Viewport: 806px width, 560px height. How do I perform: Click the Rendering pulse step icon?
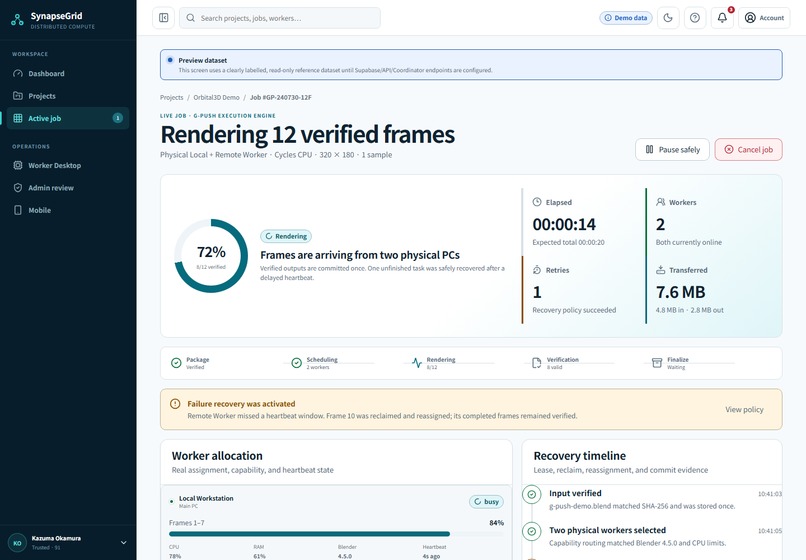[x=417, y=363]
